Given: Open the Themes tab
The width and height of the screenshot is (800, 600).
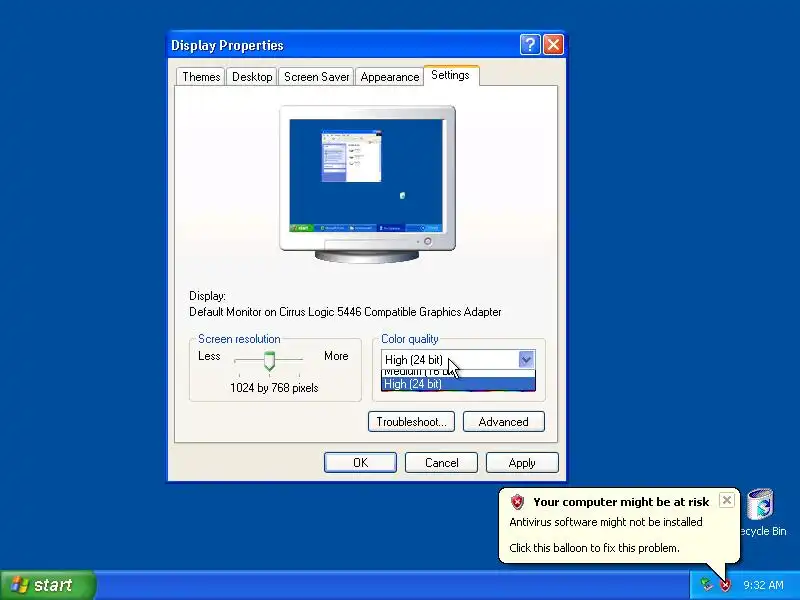Looking at the screenshot, I should (201, 77).
